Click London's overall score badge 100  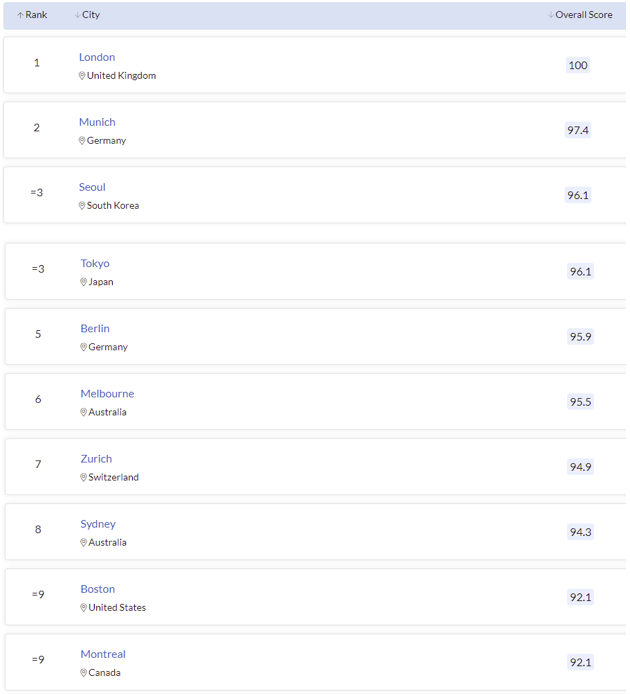point(578,65)
